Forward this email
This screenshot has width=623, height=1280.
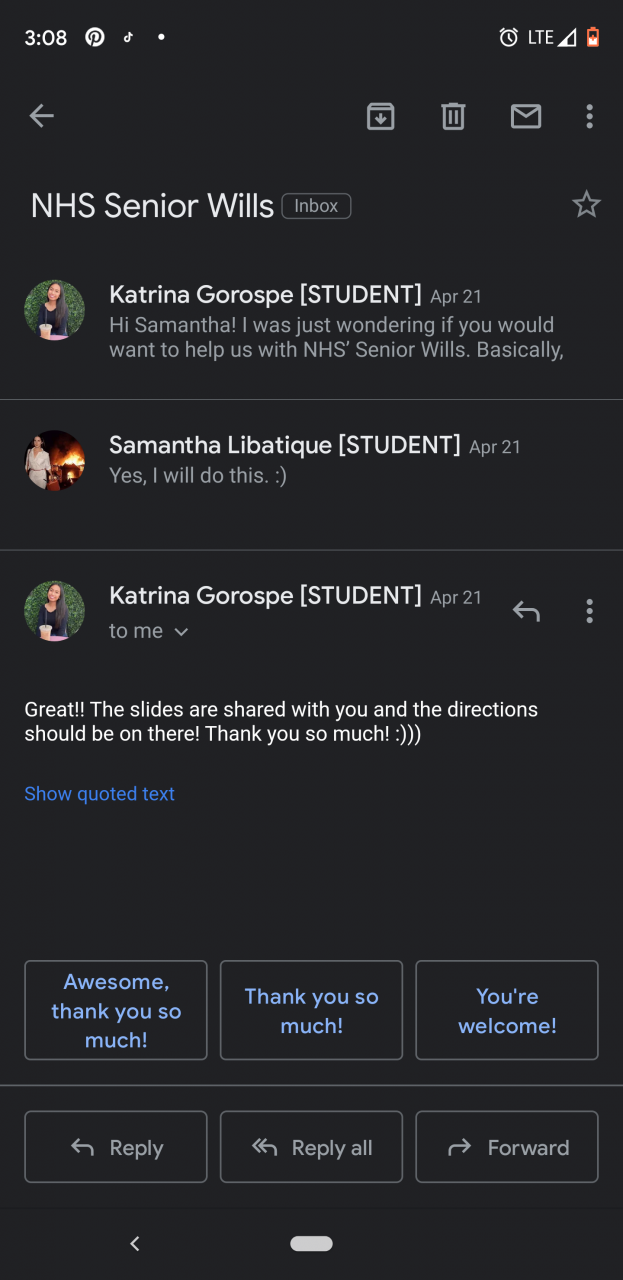[x=507, y=1147]
